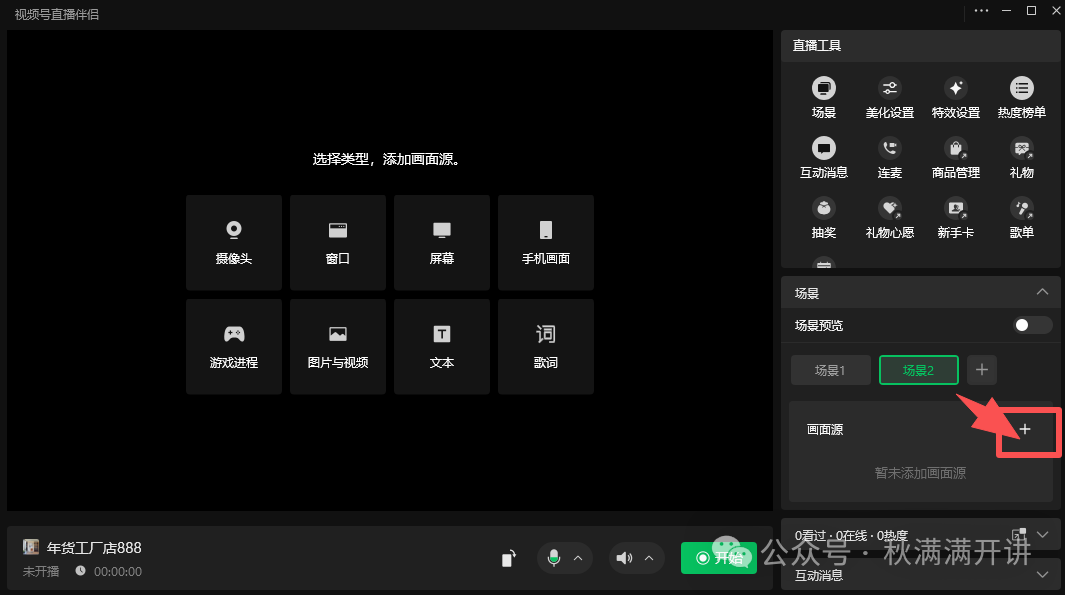Open 商品管理 product management
The height and width of the screenshot is (595, 1065).
pos(955,157)
